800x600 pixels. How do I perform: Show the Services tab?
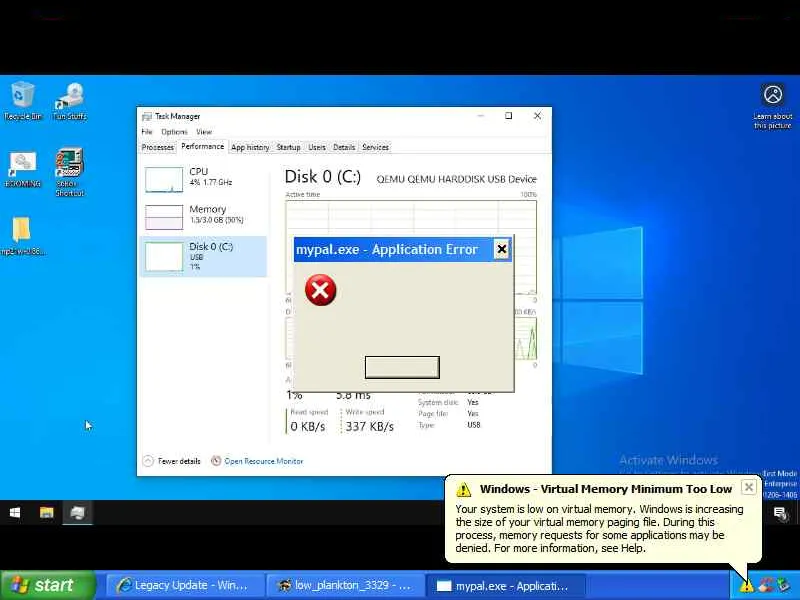pyautogui.click(x=376, y=147)
